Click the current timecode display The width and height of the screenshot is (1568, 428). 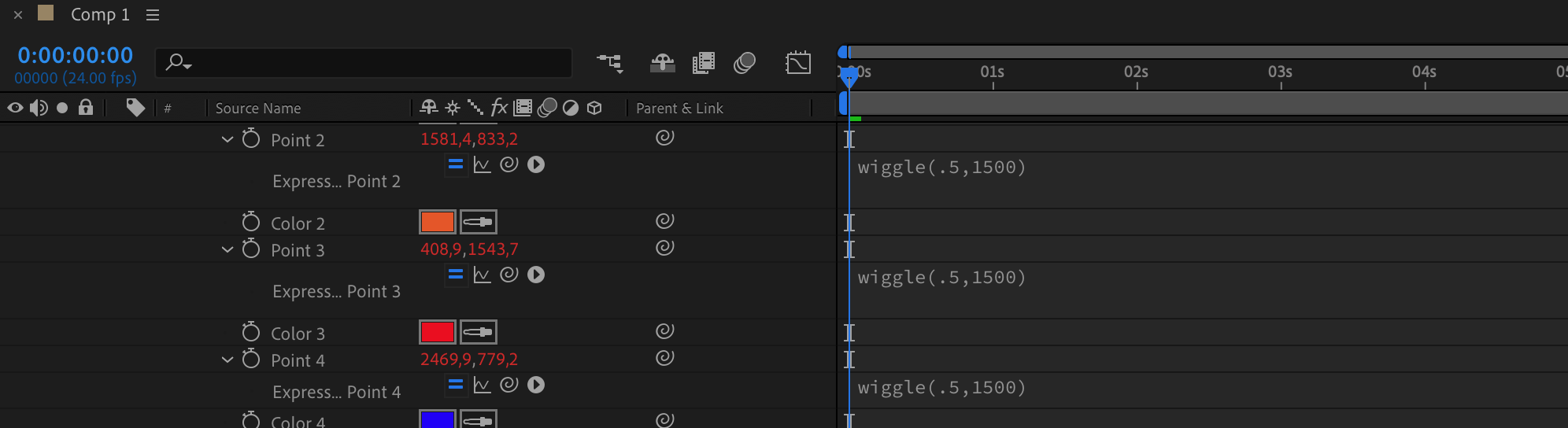(x=76, y=55)
